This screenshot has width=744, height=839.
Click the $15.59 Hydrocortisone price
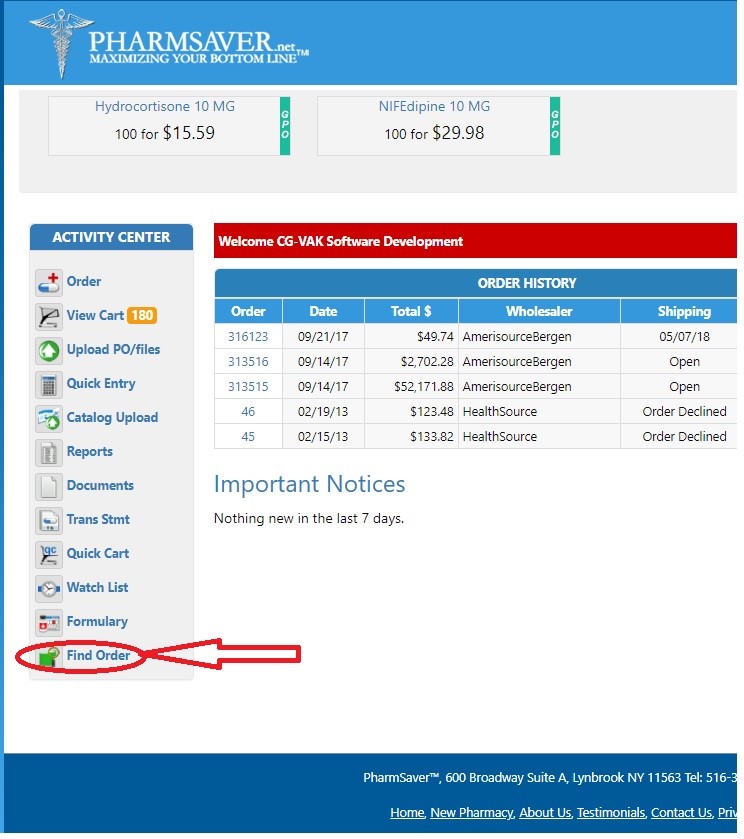(189, 133)
